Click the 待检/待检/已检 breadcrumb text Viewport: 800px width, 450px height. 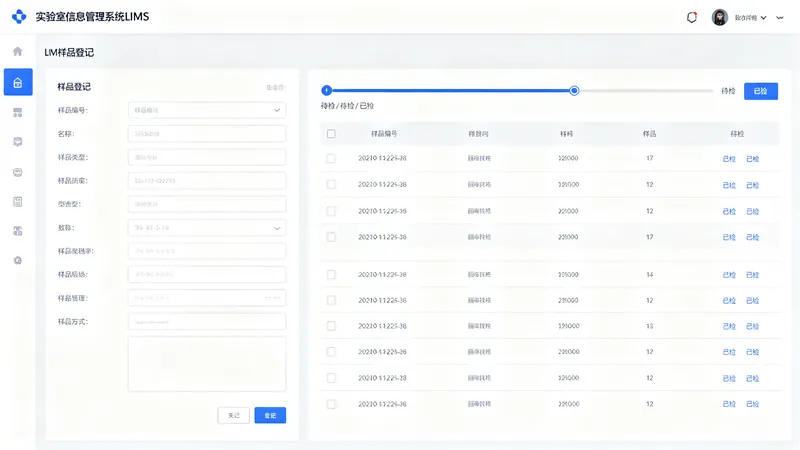pos(347,106)
